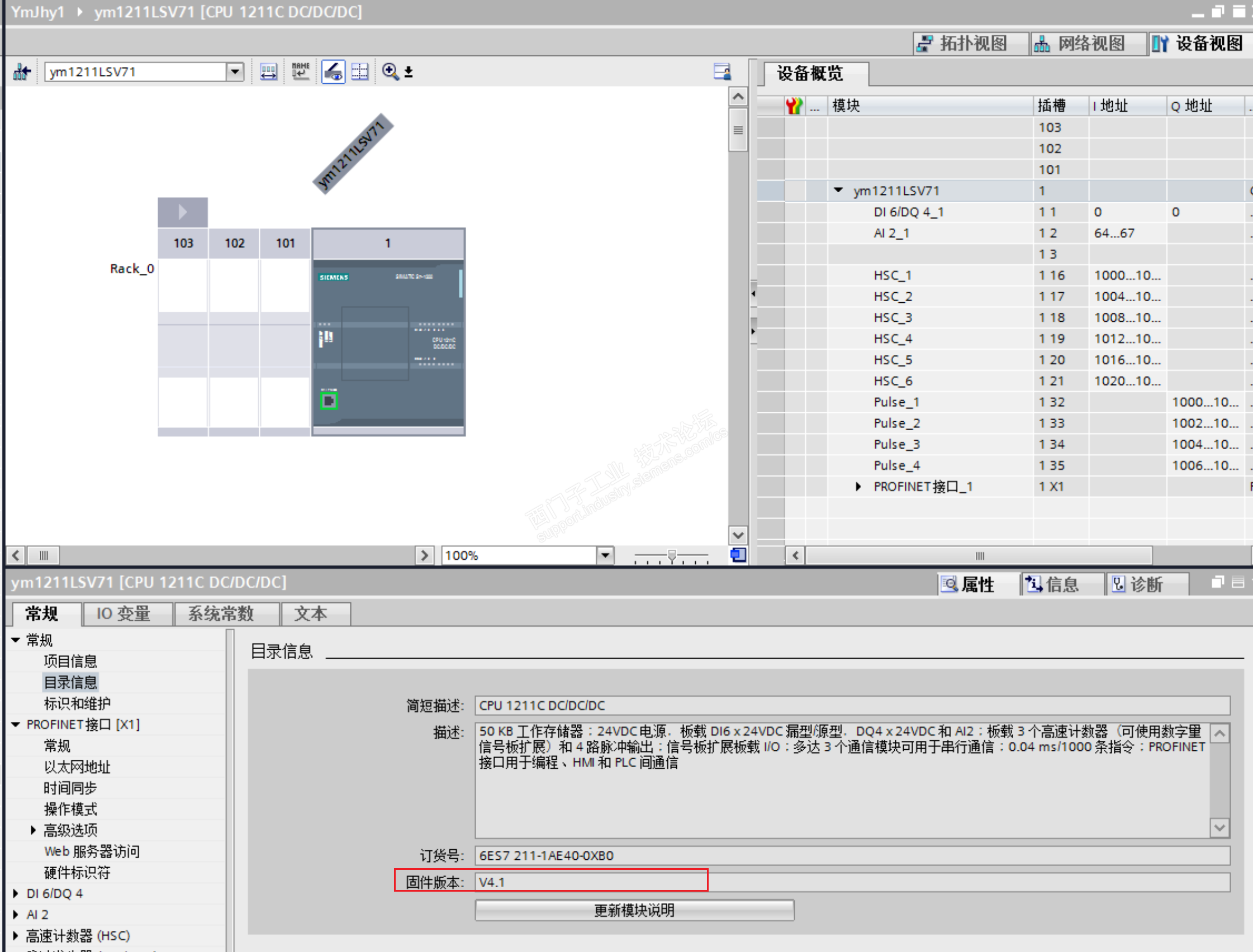The height and width of the screenshot is (952, 1253).
Task: Open the 诊断 tab button
Action: click(x=1138, y=584)
